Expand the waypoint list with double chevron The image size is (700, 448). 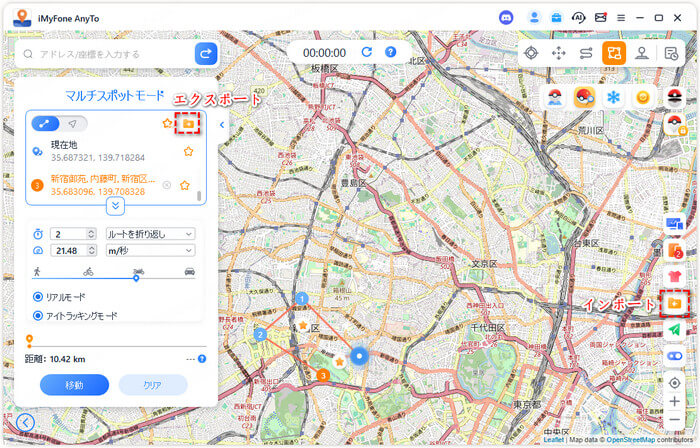tap(116, 205)
